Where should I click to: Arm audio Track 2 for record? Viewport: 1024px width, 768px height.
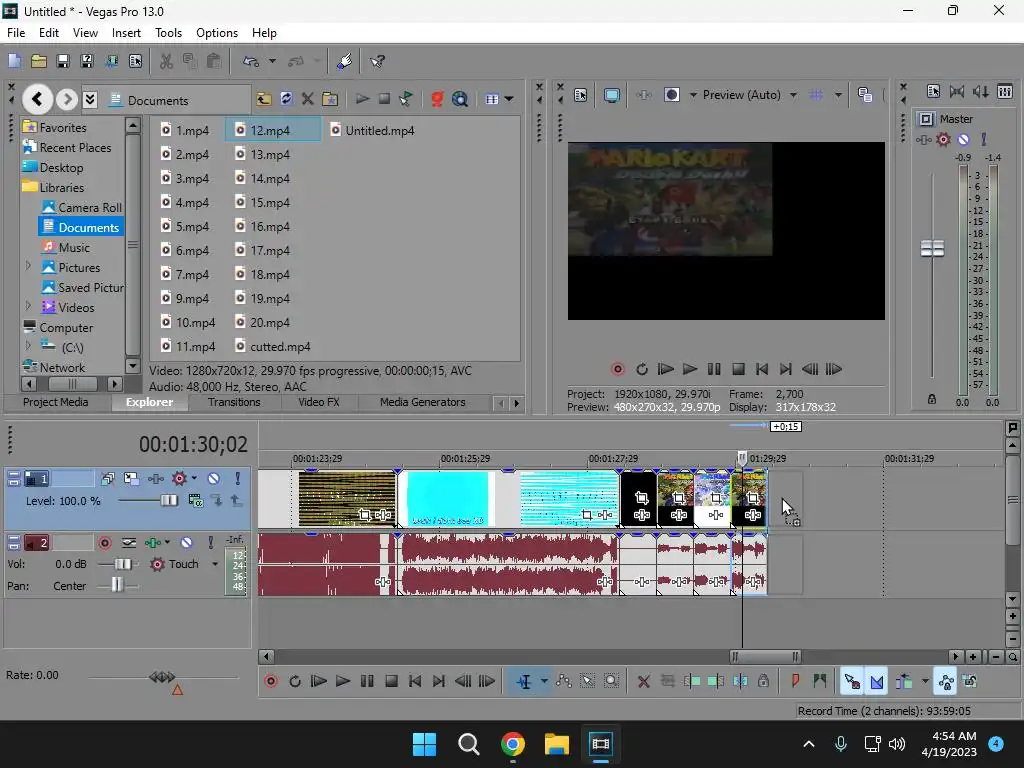click(104, 543)
